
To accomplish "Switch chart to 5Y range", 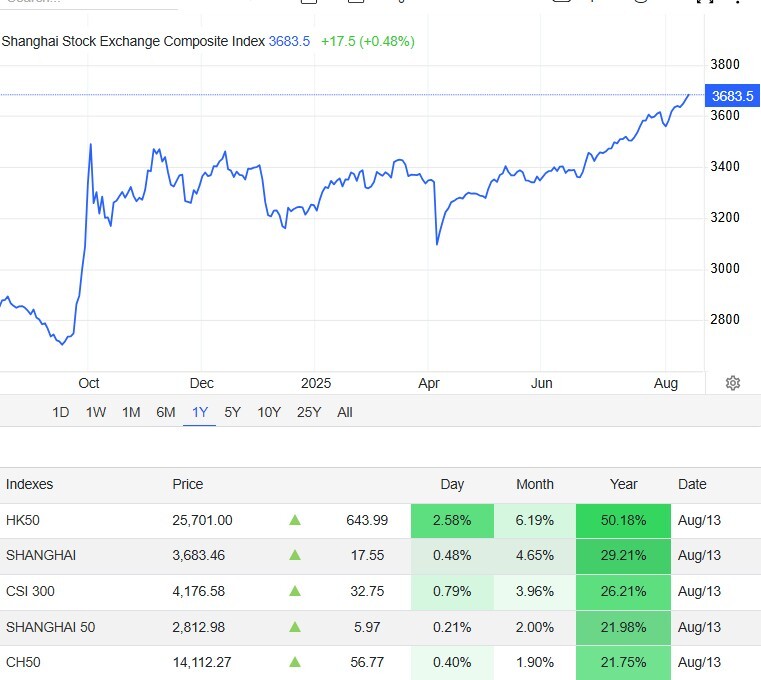I will click(232, 413).
